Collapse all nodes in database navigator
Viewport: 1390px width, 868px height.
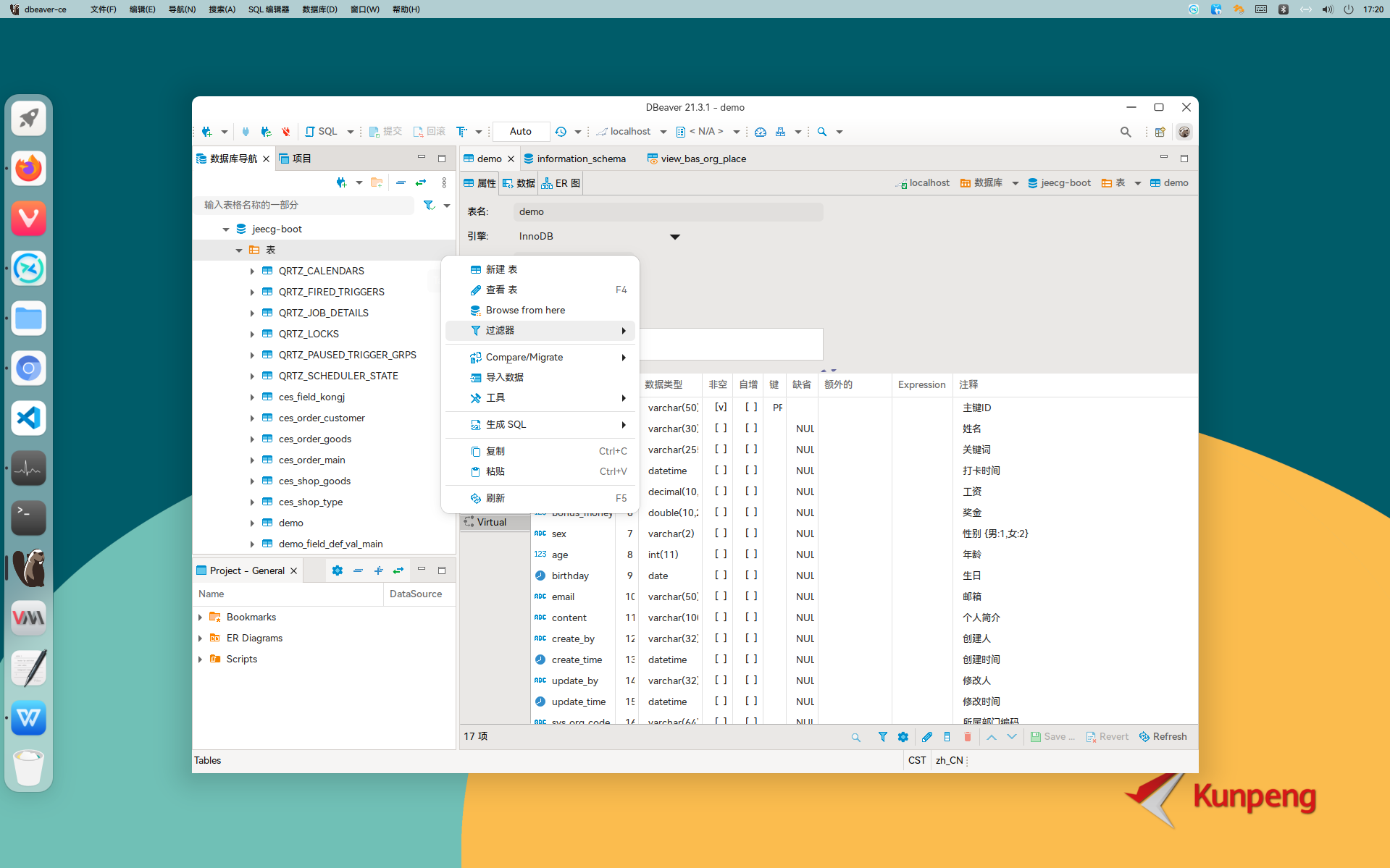coord(401,182)
